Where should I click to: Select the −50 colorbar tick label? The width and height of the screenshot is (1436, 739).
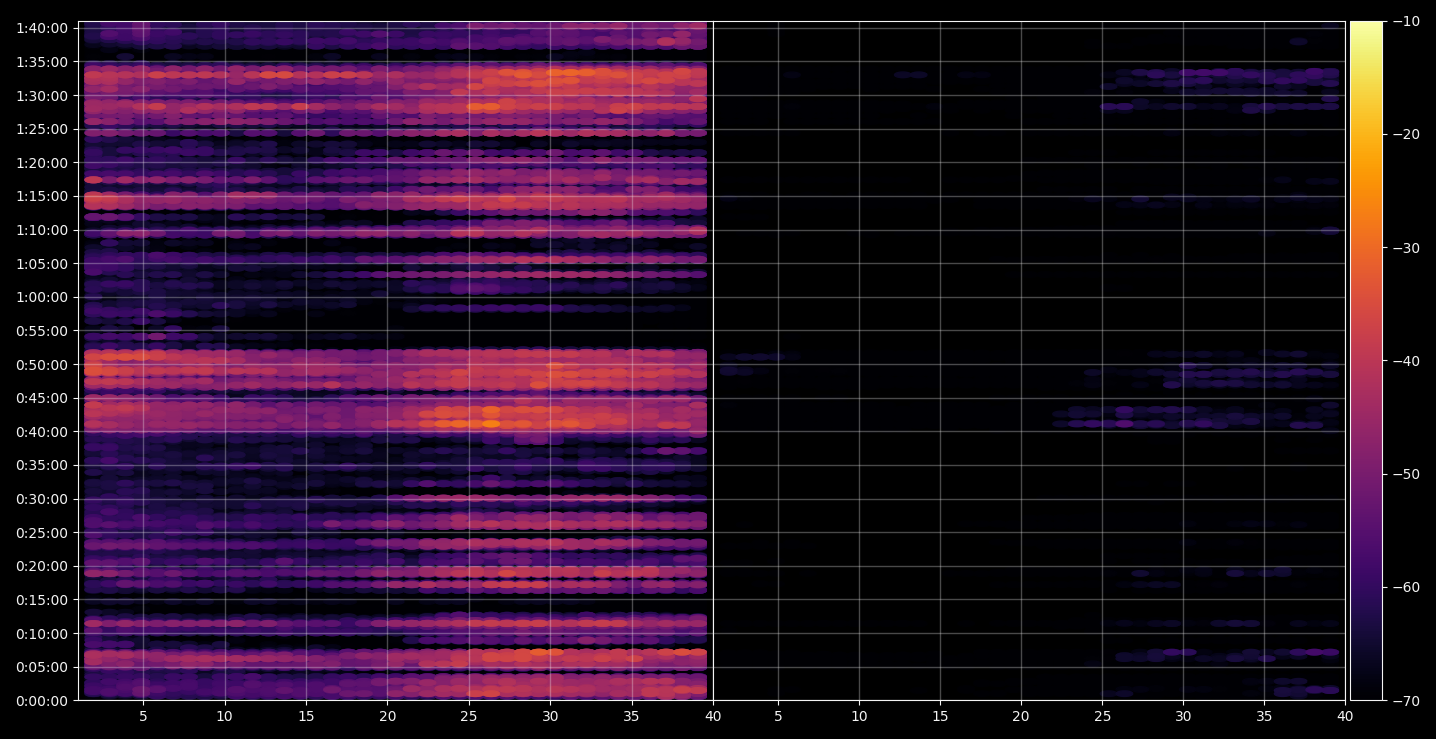1406,474
